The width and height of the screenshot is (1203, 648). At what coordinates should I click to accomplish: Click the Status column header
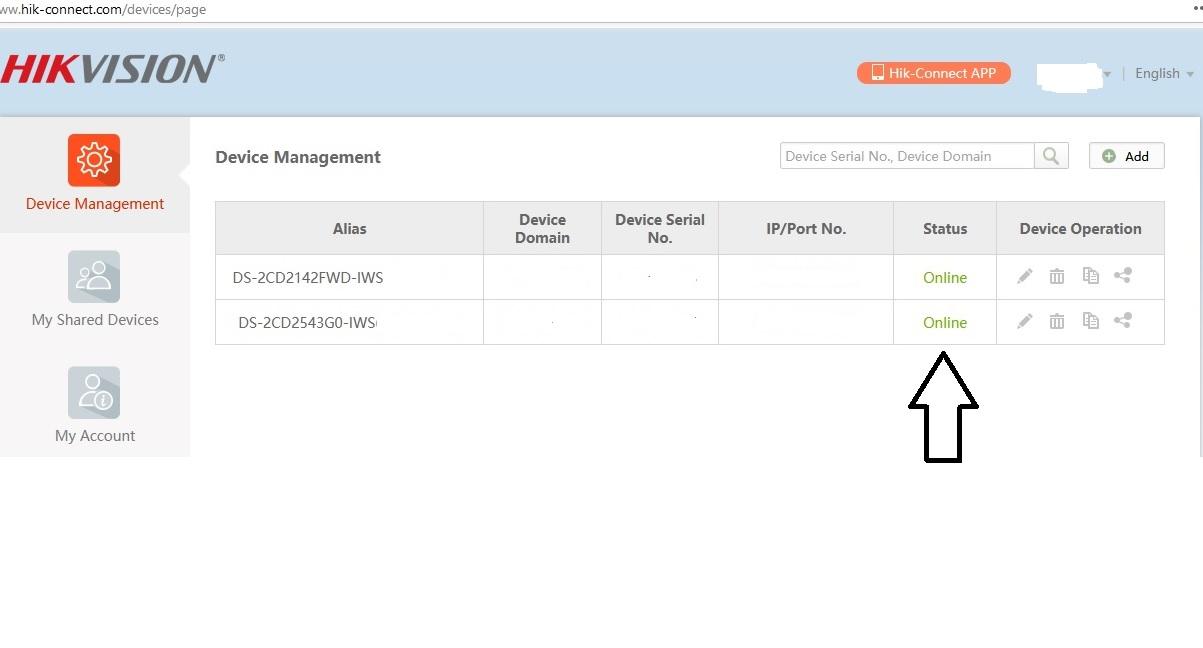(x=945, y=228)
